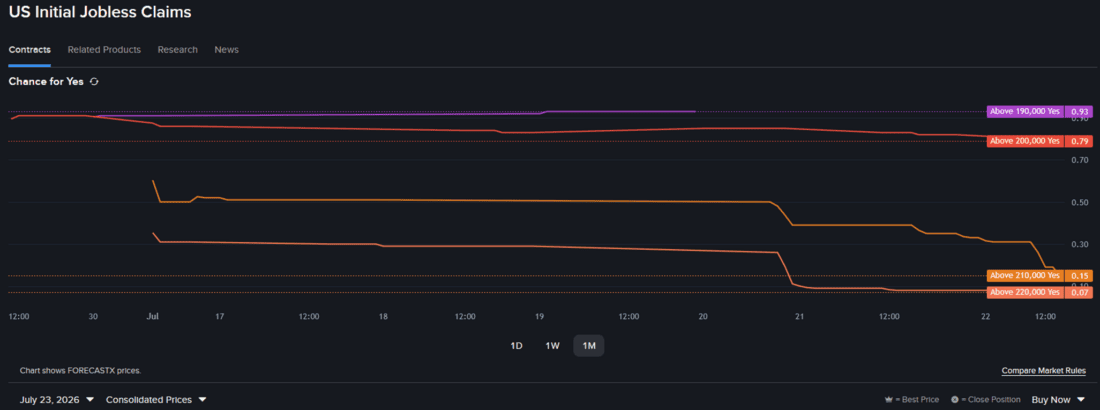Open the Research tab
Image resolution: width=1100 pixels, height=410 pixels.
pos(177,50)
